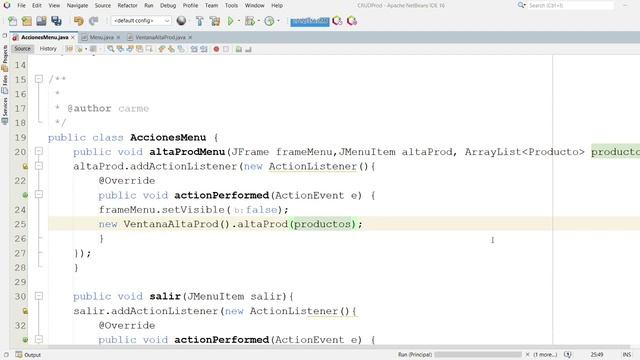
Task: Open the Navigate menu
Action: (x=77, y=6)
